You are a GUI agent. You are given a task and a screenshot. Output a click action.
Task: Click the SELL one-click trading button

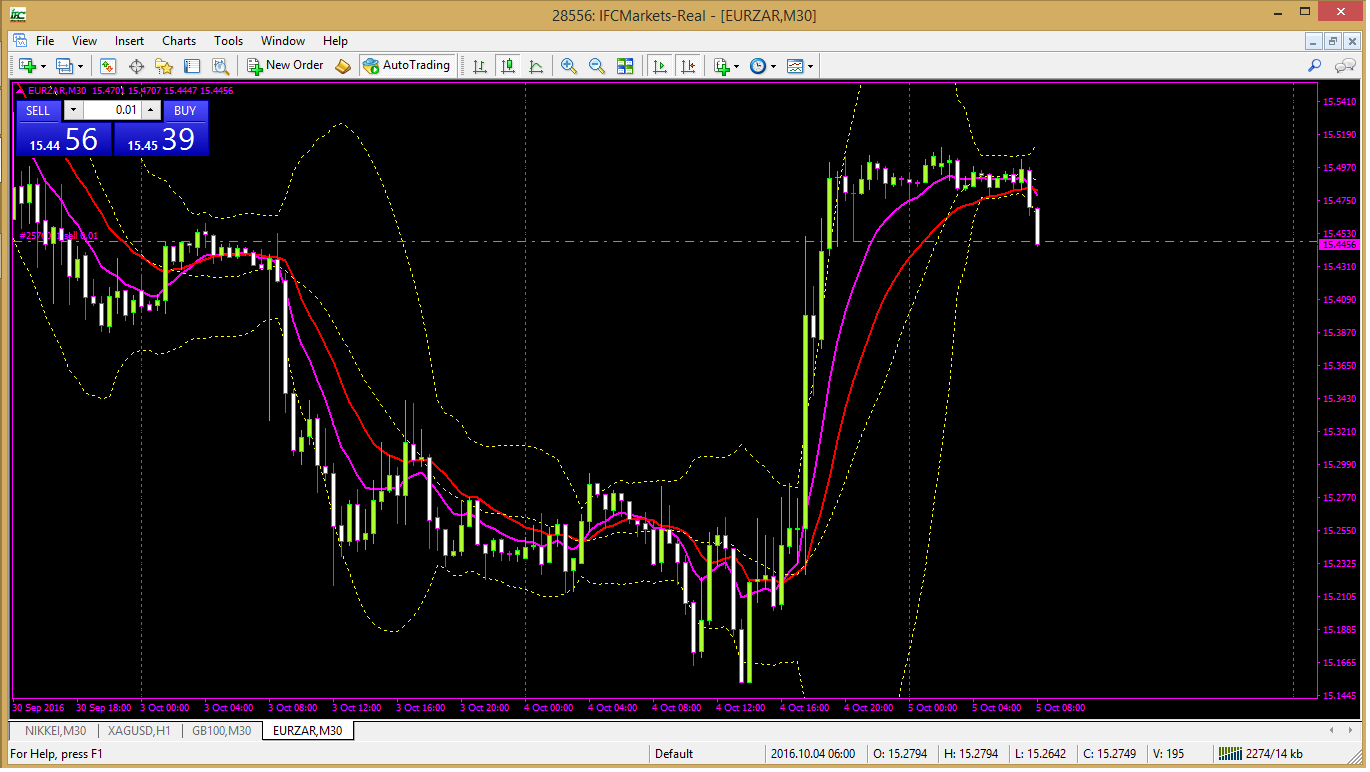tap(38, 111)
